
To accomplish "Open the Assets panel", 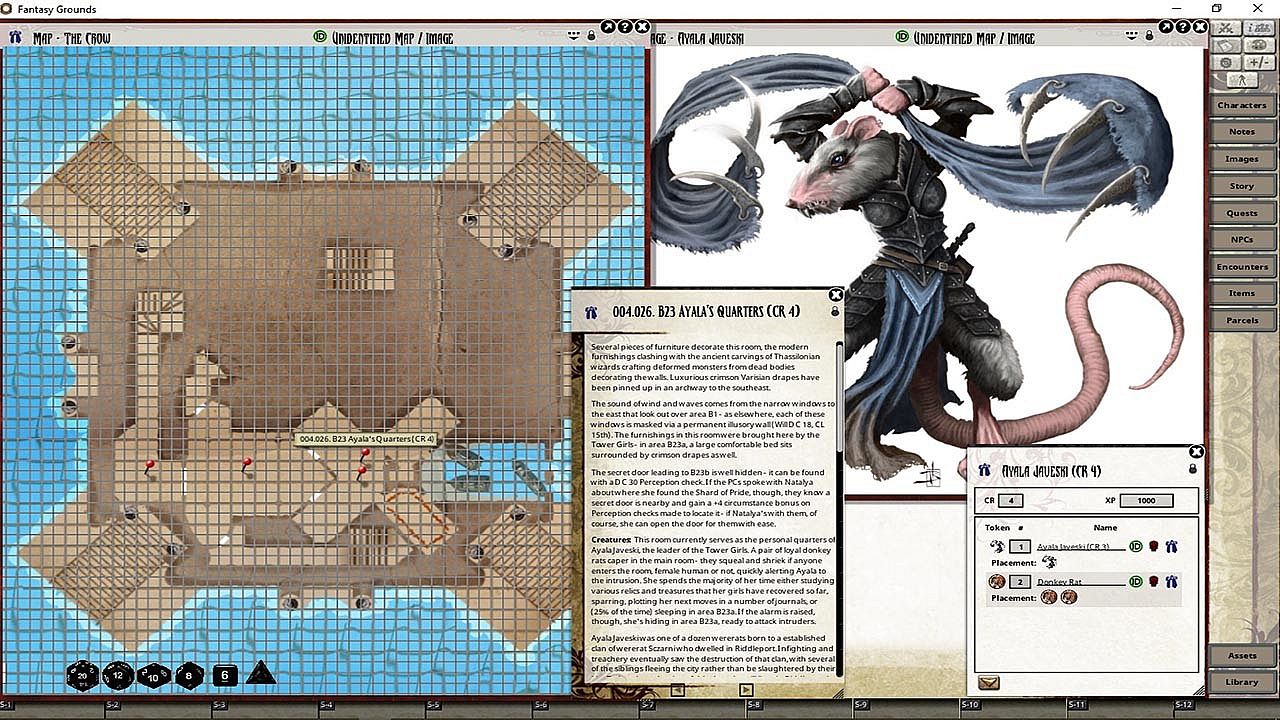I will click(1242, 656).
